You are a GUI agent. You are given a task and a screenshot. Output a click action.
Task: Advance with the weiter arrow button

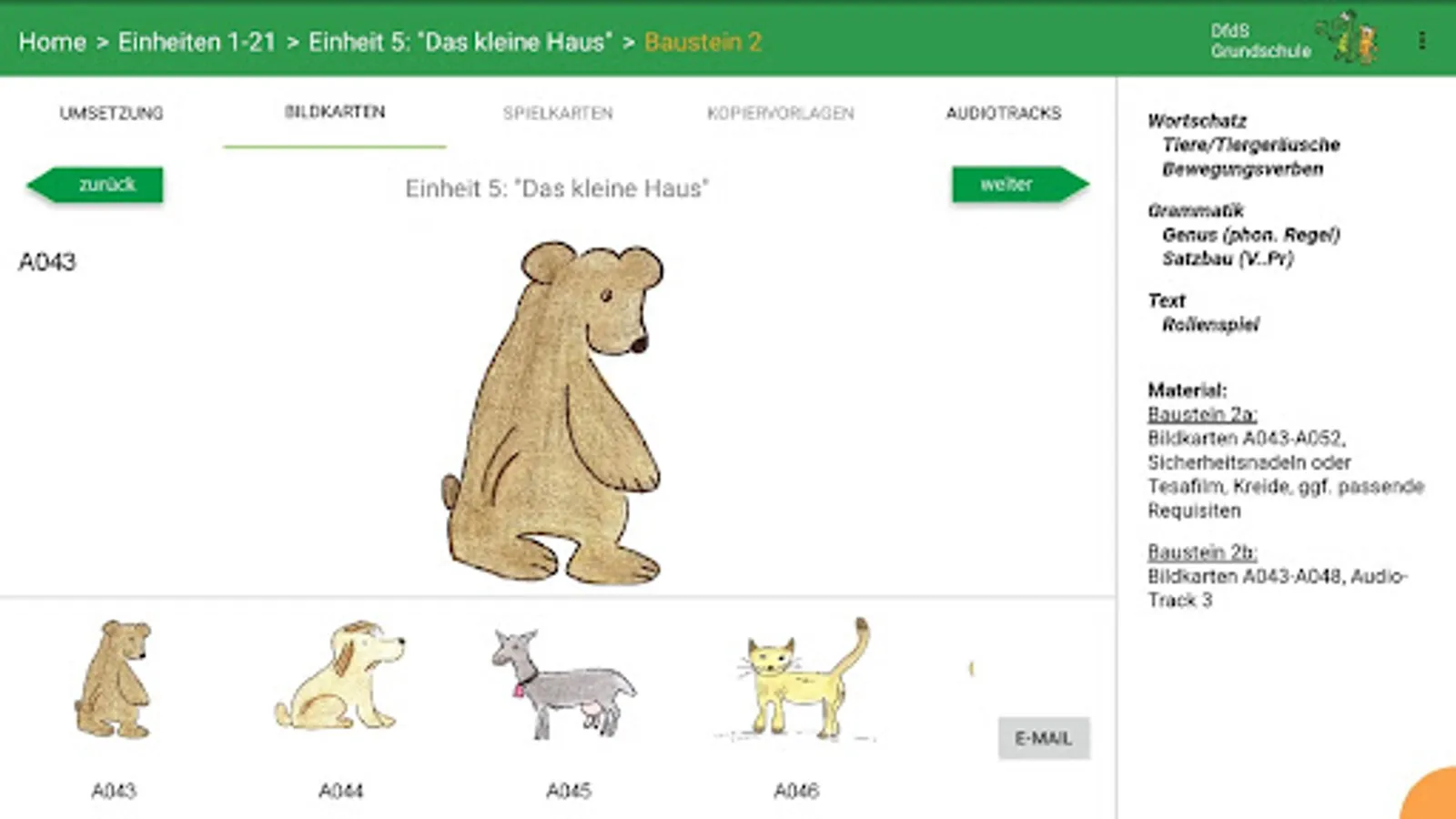point(1020,185)
